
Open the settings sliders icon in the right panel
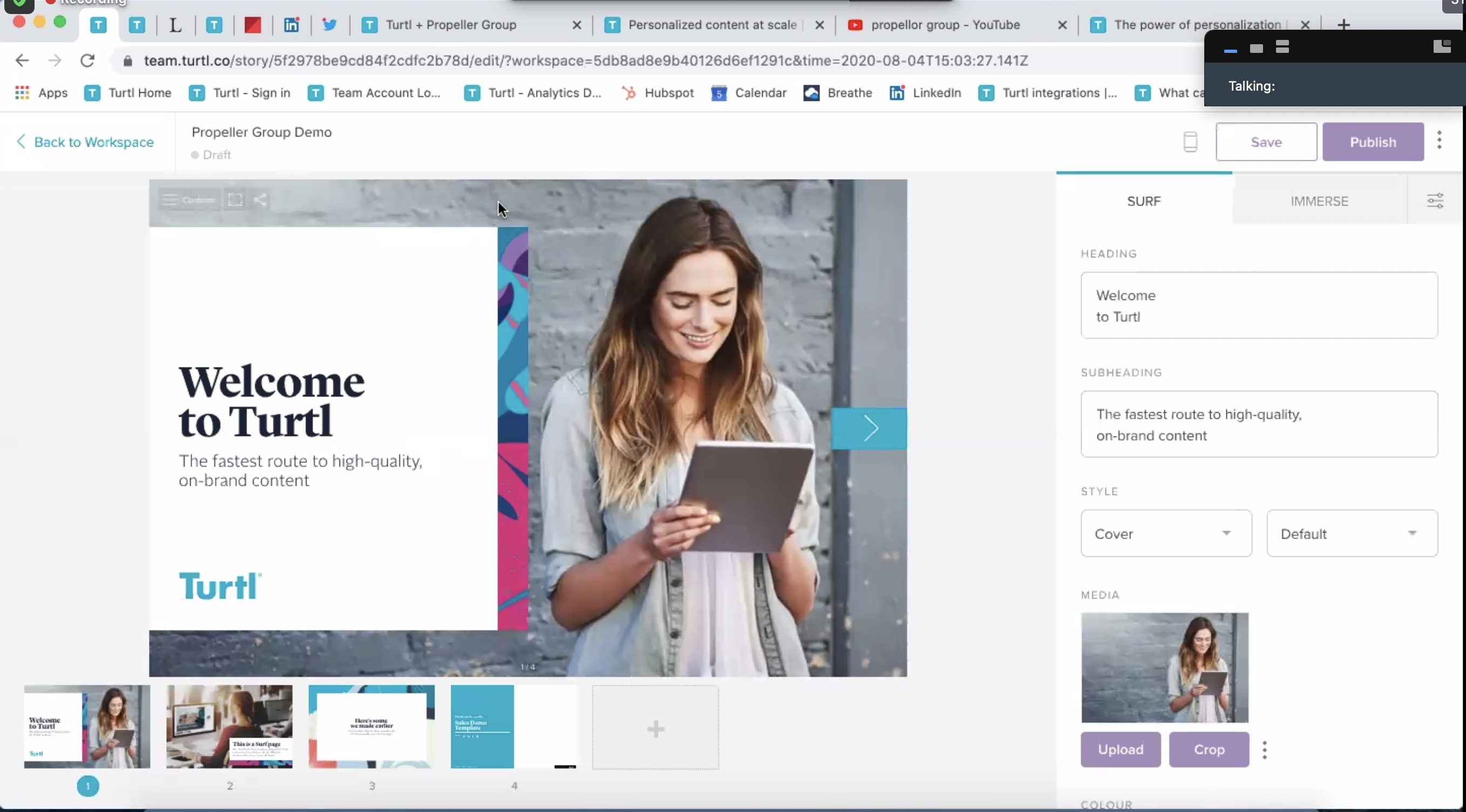pyautogui.click(x=1435, y=200)
